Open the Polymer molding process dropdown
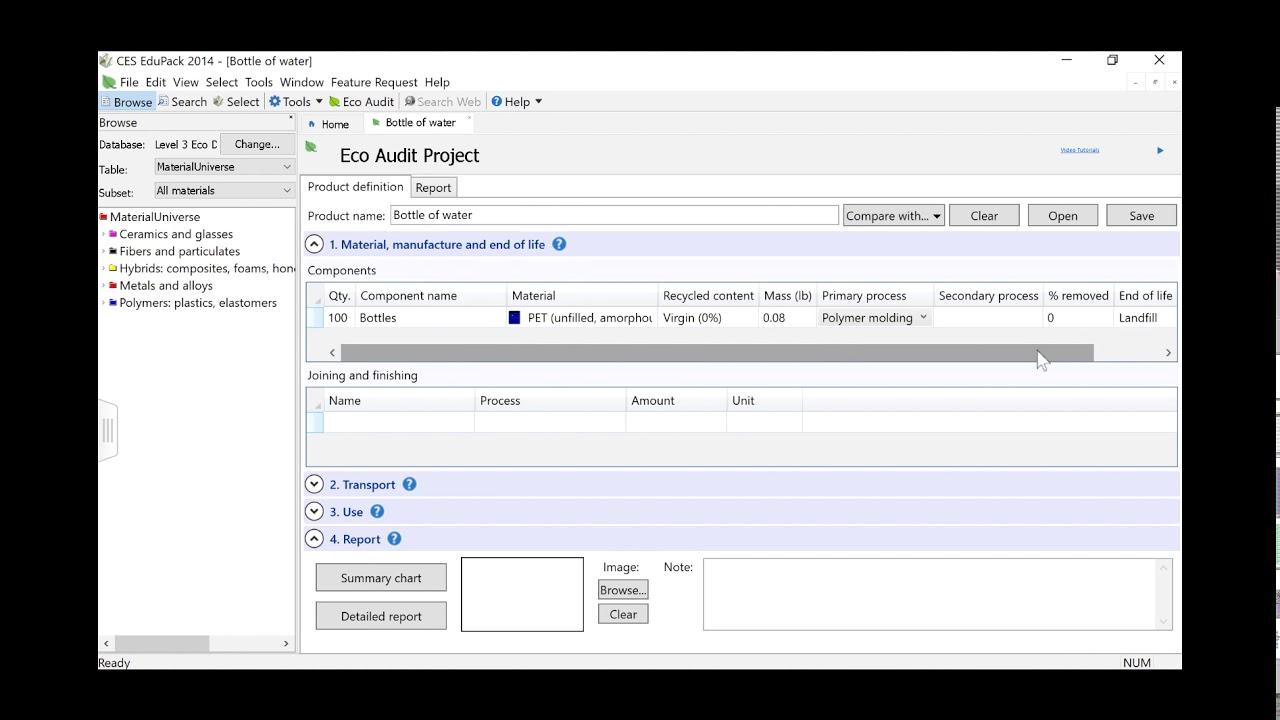Viewport: 1280px width, 720px height. click(x=923, y=318)
